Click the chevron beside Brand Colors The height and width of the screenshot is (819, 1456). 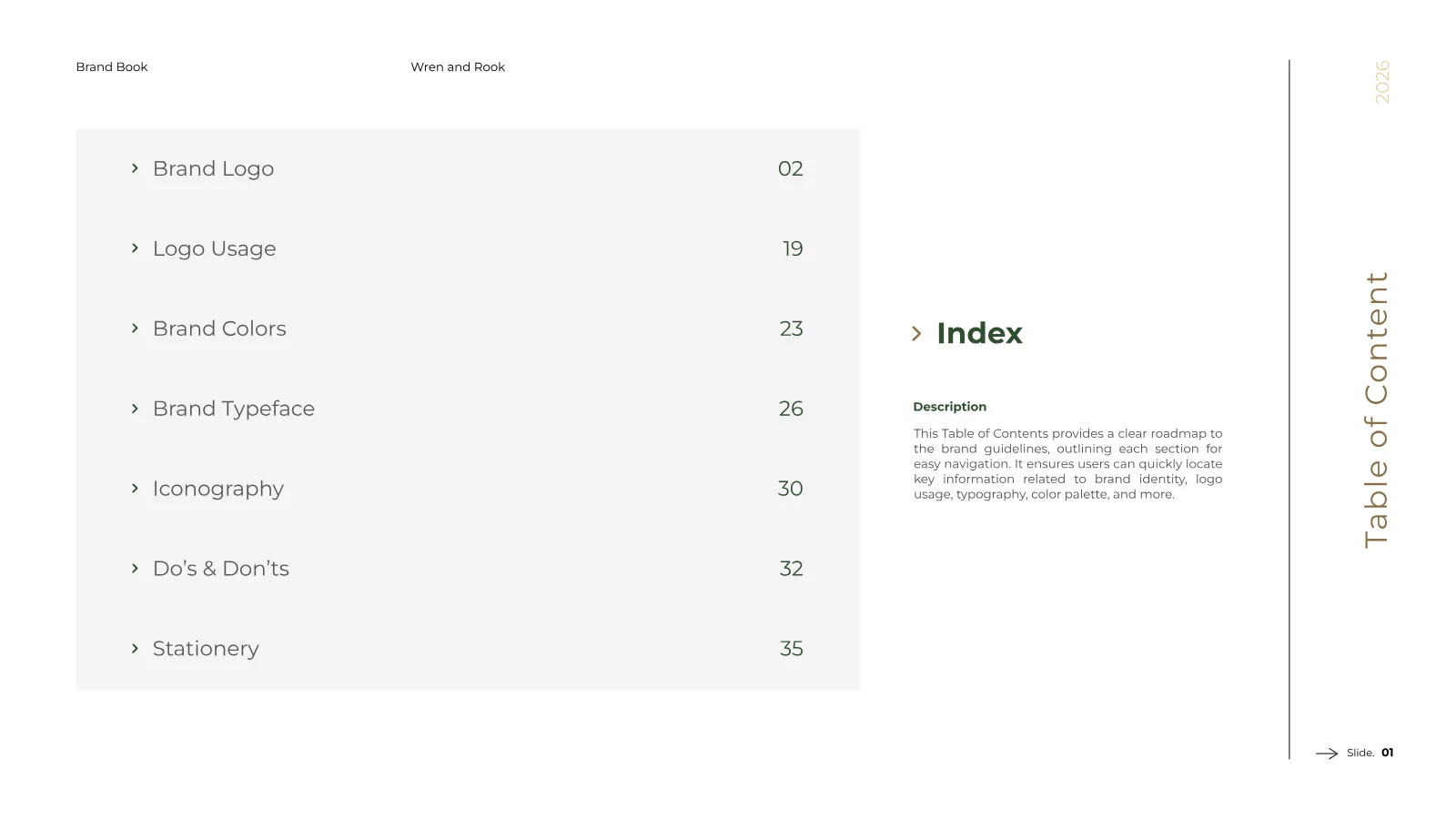tap(135, 329)
